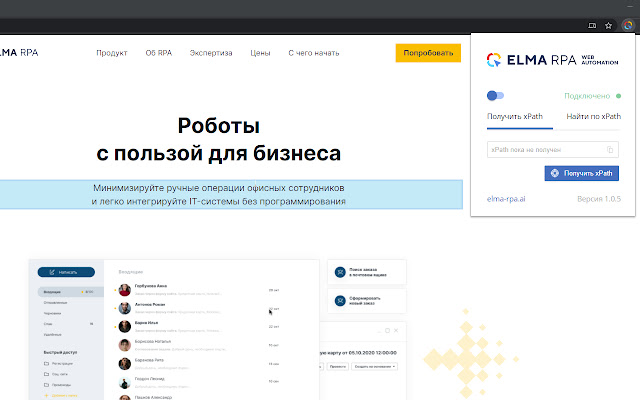Click Гордон Леонид's avatar in mail list

pyautogui.click(x=124, y=382)
